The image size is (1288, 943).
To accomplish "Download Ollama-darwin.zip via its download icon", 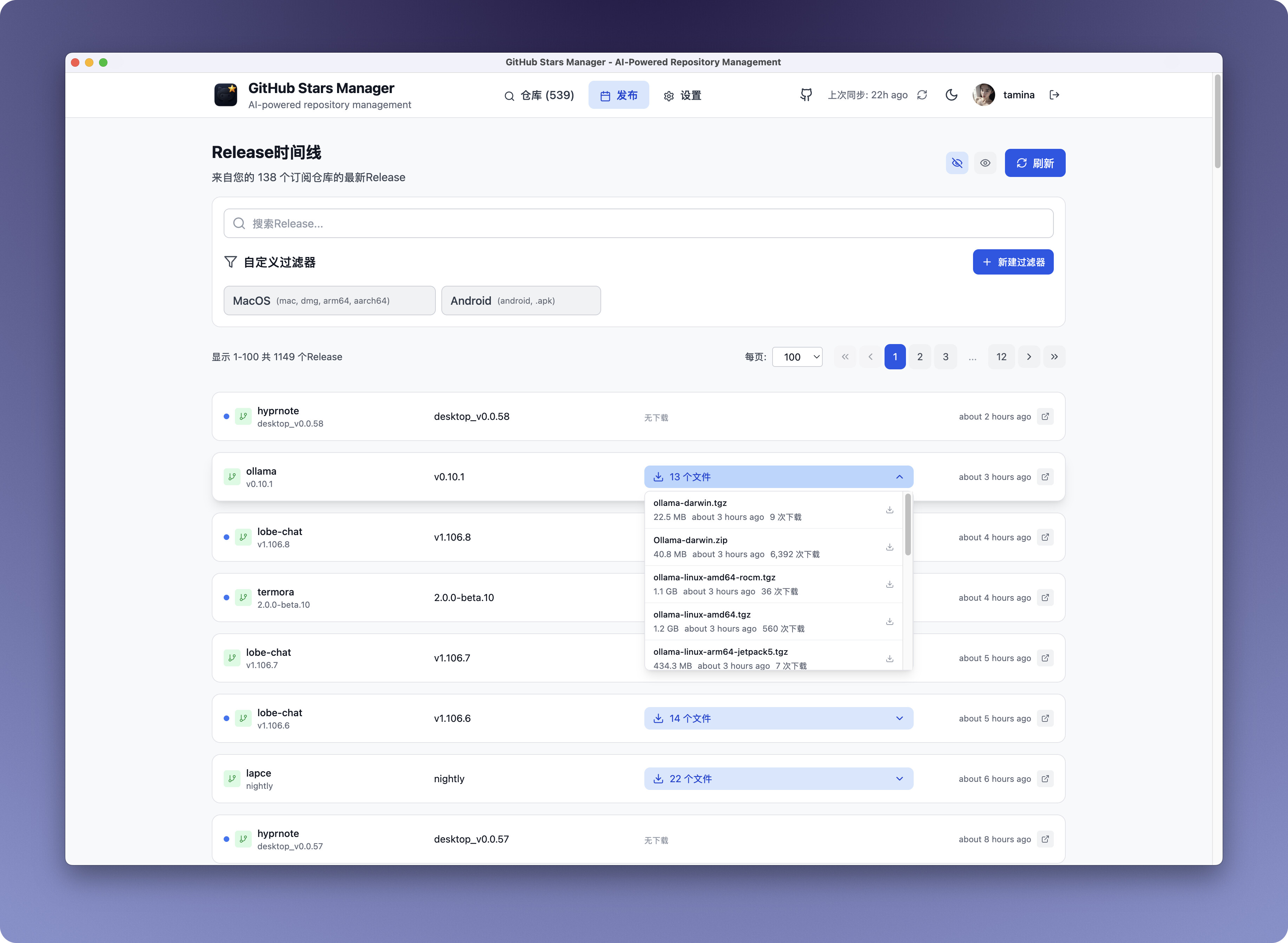I will point(889,547).
